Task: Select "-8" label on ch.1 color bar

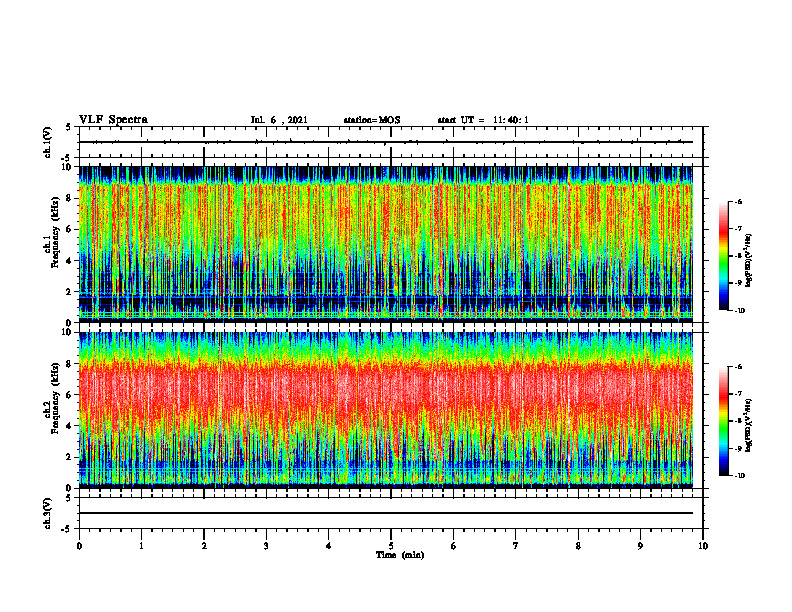Action: 738,256
